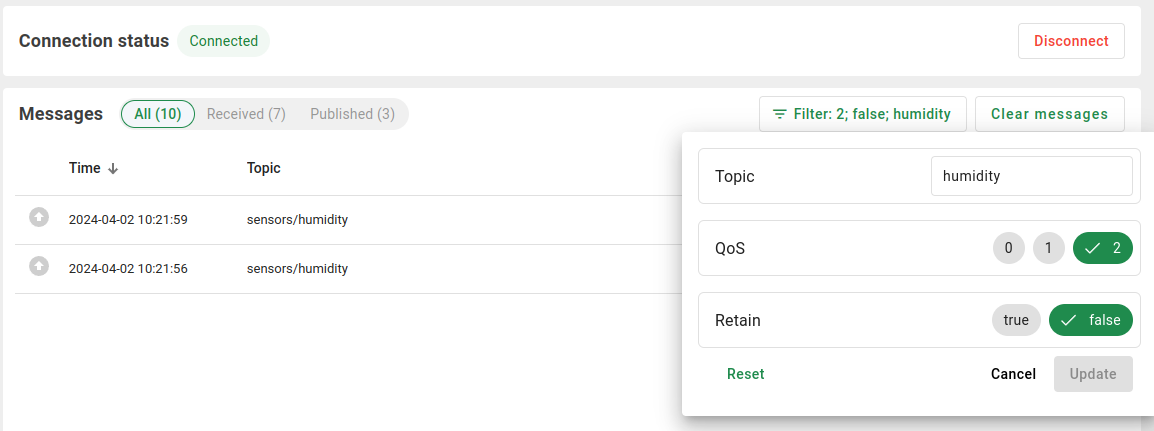Image resolution: width=1154 pixels, height=431 pixels.
Task: Click the Time column sort arrow
Action: (x=113, y=169)
